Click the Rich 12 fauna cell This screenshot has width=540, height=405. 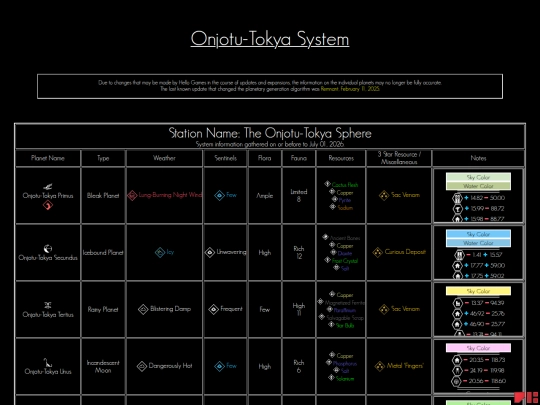(299, 252)
